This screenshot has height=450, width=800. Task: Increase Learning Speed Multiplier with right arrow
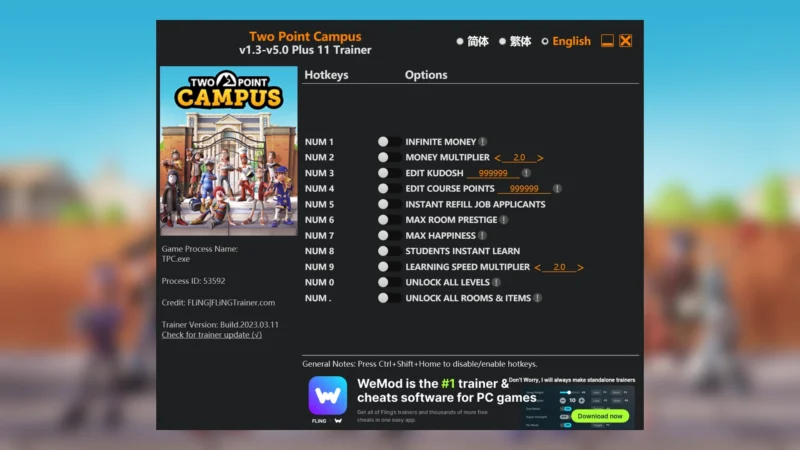pos(580,267)
